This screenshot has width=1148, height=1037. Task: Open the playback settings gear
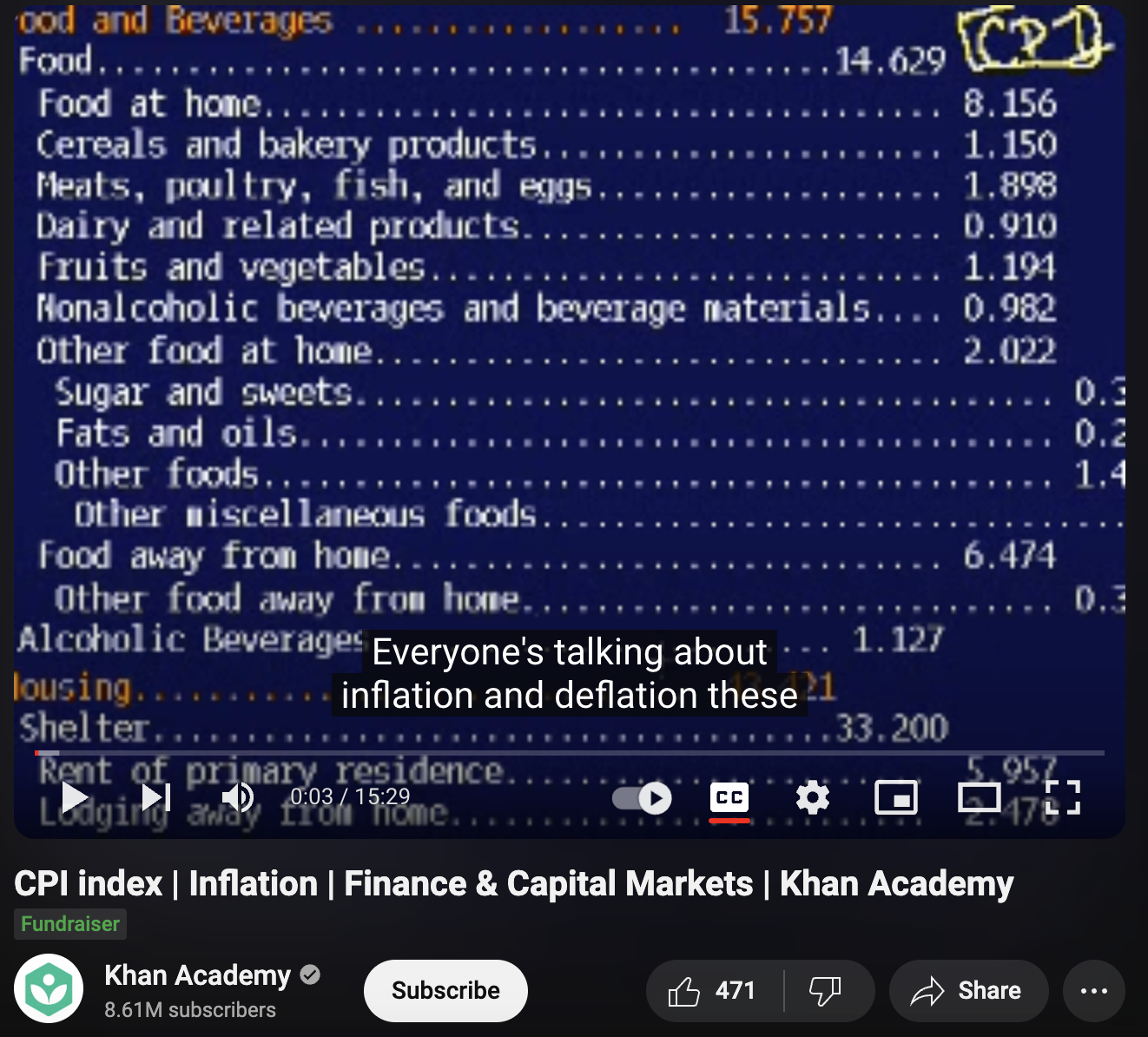813,796
